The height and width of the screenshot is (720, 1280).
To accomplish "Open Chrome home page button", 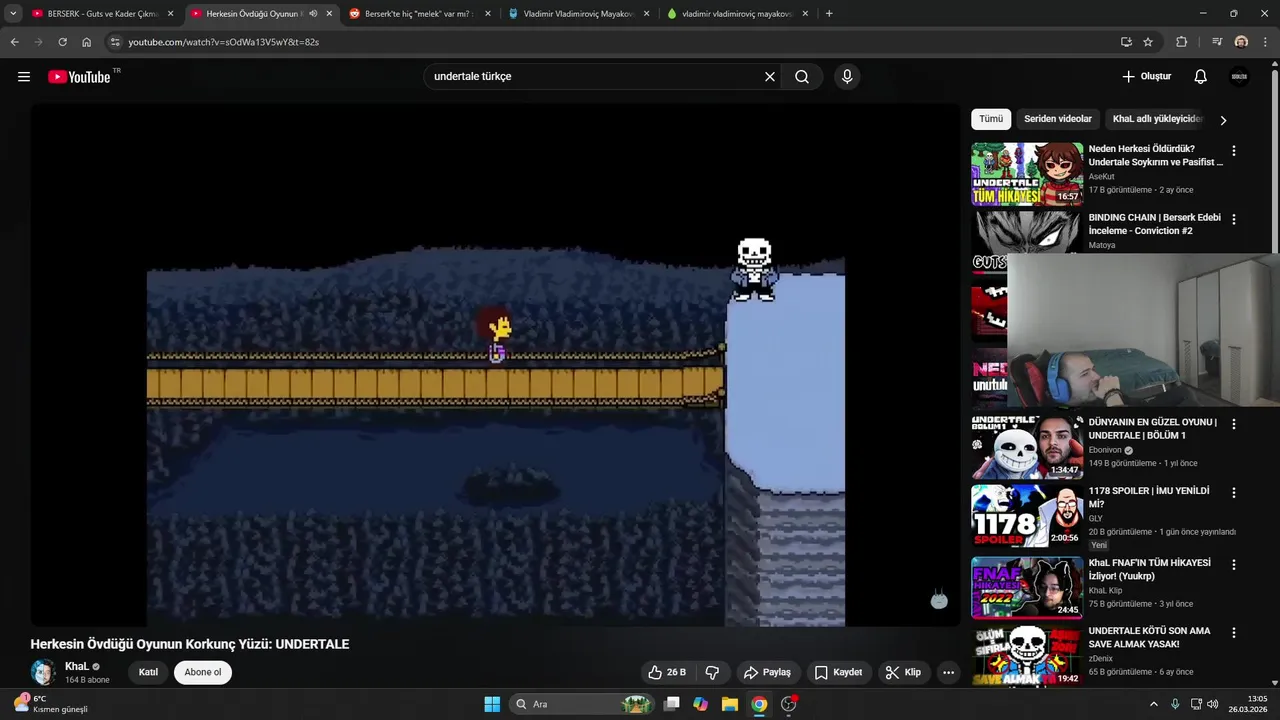I will (86, 42).
